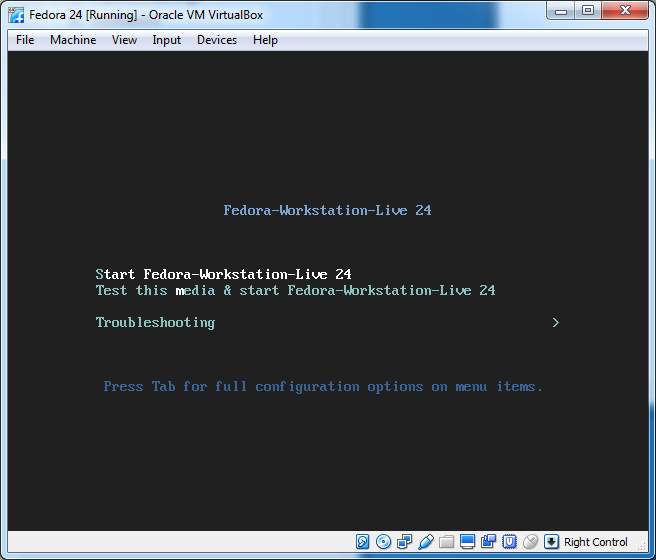656x560 pixels.
Task: Expand Troubleshooting submenu chevron arrow
Action: (x=556, y=322)
